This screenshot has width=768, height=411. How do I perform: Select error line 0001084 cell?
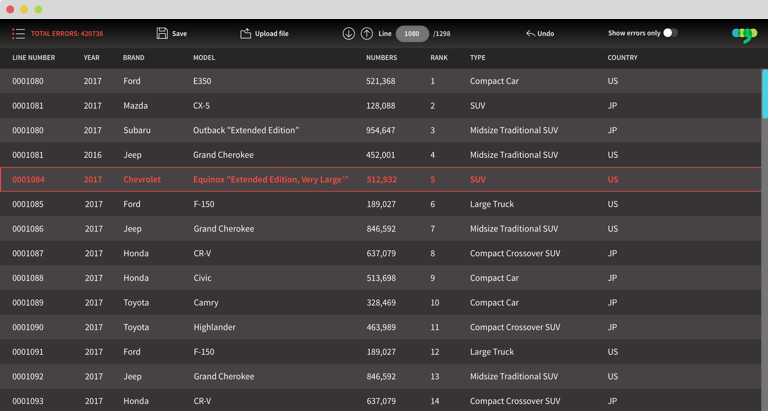28,179
